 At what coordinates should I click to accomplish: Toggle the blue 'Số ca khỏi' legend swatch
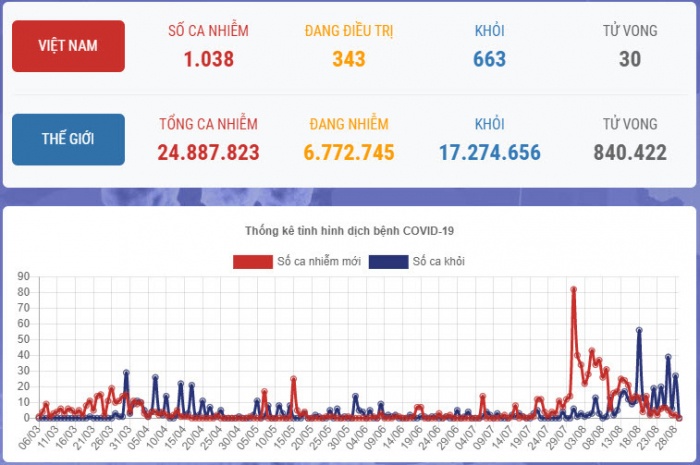[388, 262]
